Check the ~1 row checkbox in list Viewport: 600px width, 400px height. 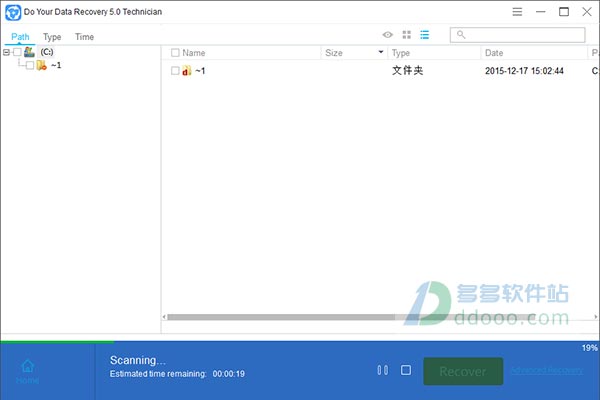(x=175, y=71)
